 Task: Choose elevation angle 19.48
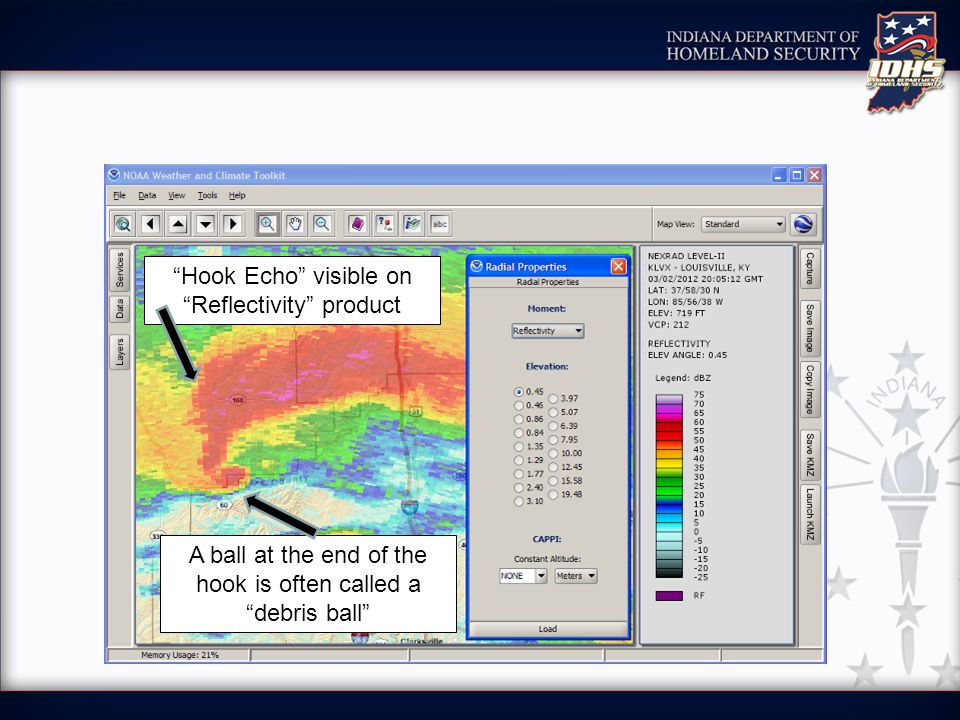point(553,495)
